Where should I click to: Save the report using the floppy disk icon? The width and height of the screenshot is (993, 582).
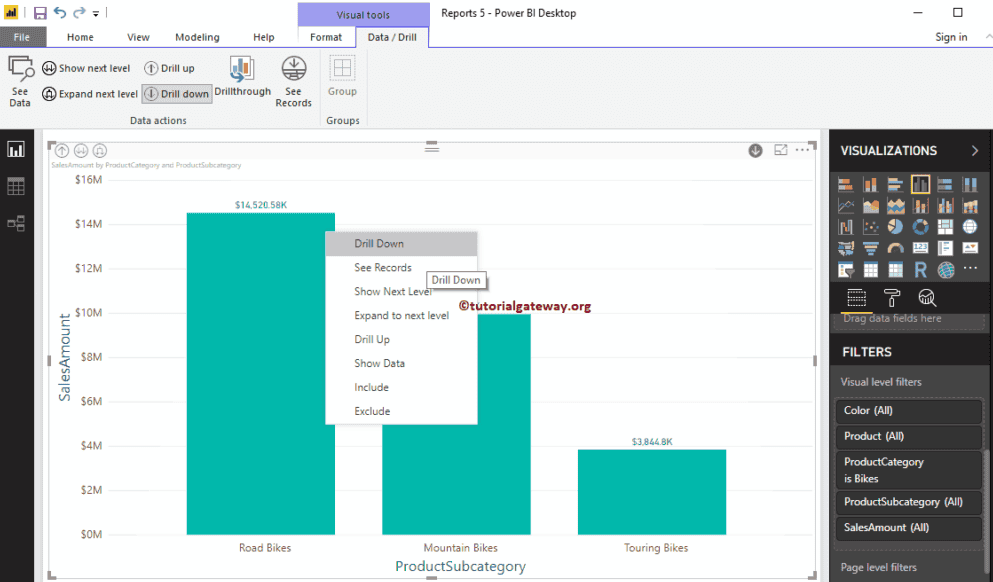[x=40, y=13]
